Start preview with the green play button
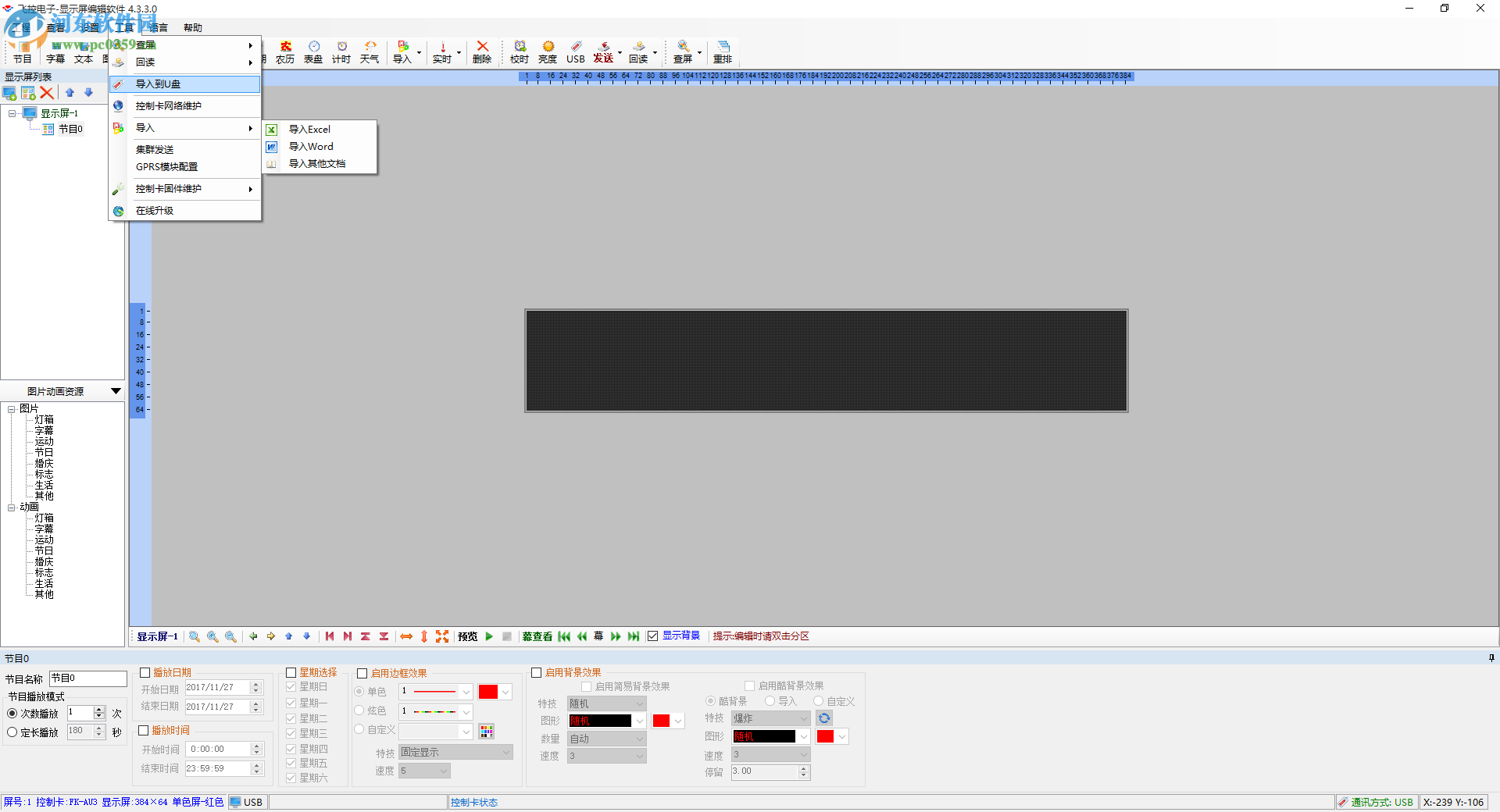The height and width of the screenshot is (812, 1500). tap(489, 636)
